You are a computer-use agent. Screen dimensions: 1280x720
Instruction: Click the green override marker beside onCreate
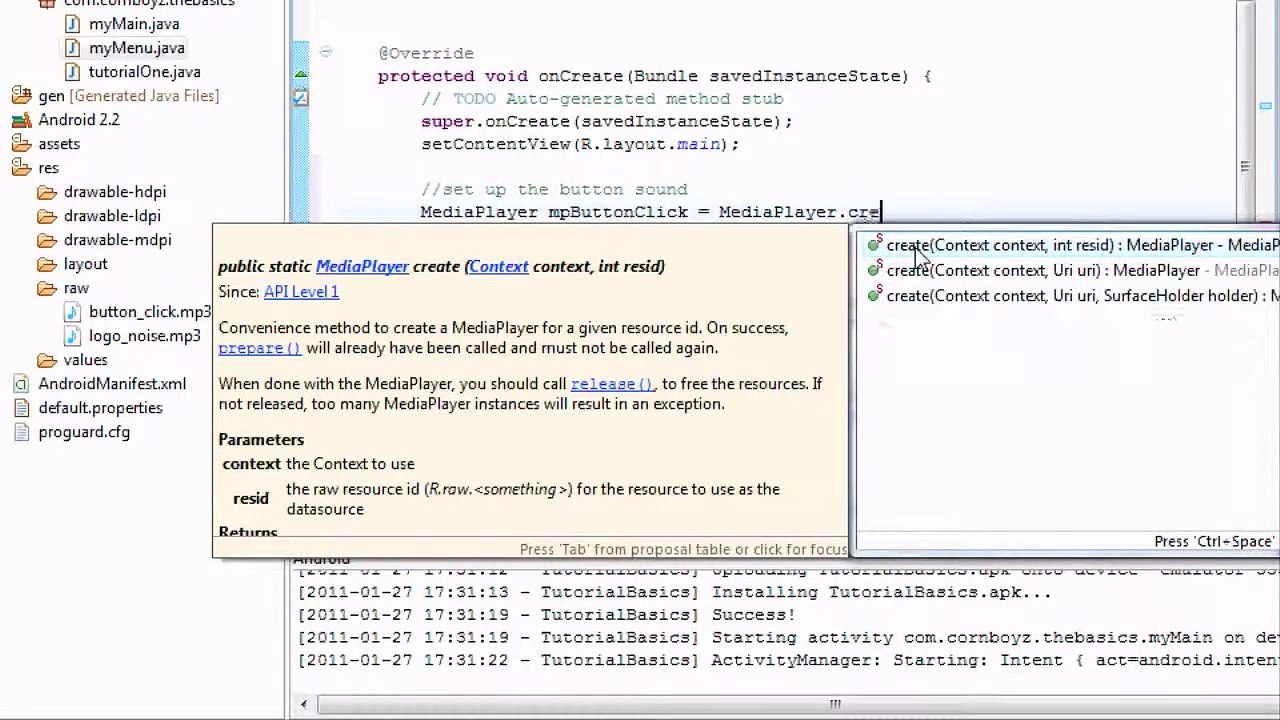301,75
